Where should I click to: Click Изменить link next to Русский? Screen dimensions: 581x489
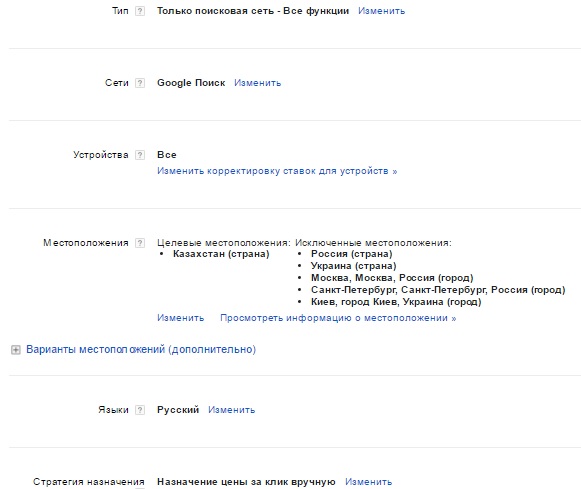(232, 410)
